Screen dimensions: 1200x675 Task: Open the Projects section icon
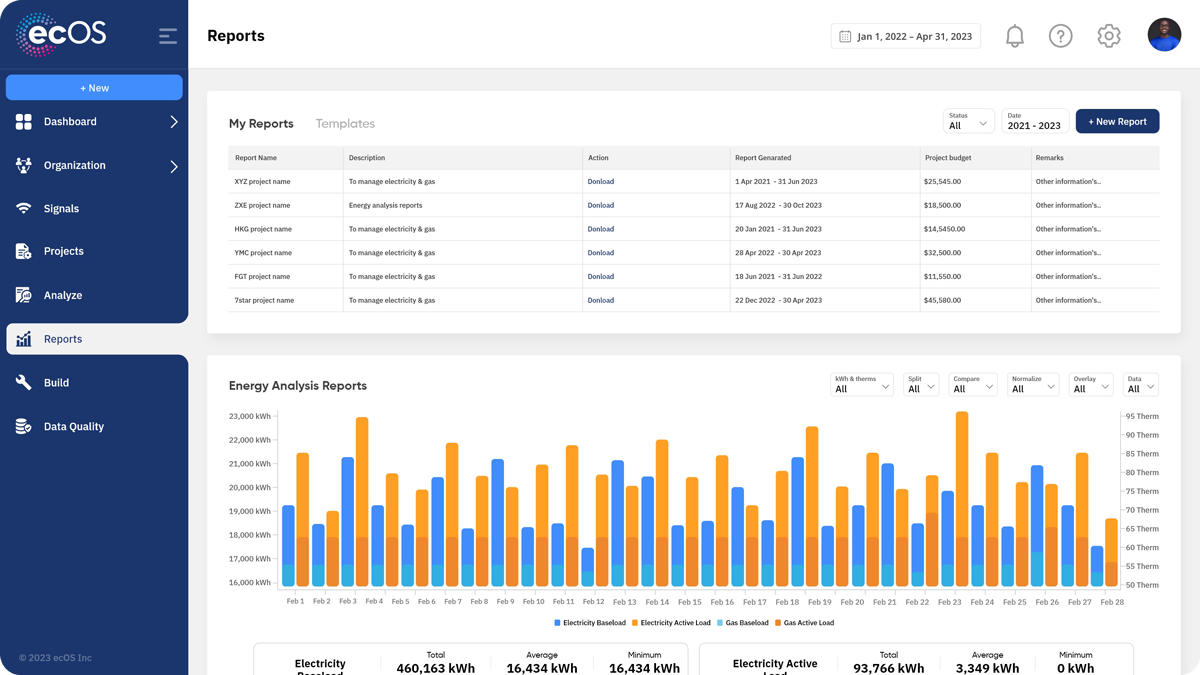(x=24, y=251)
